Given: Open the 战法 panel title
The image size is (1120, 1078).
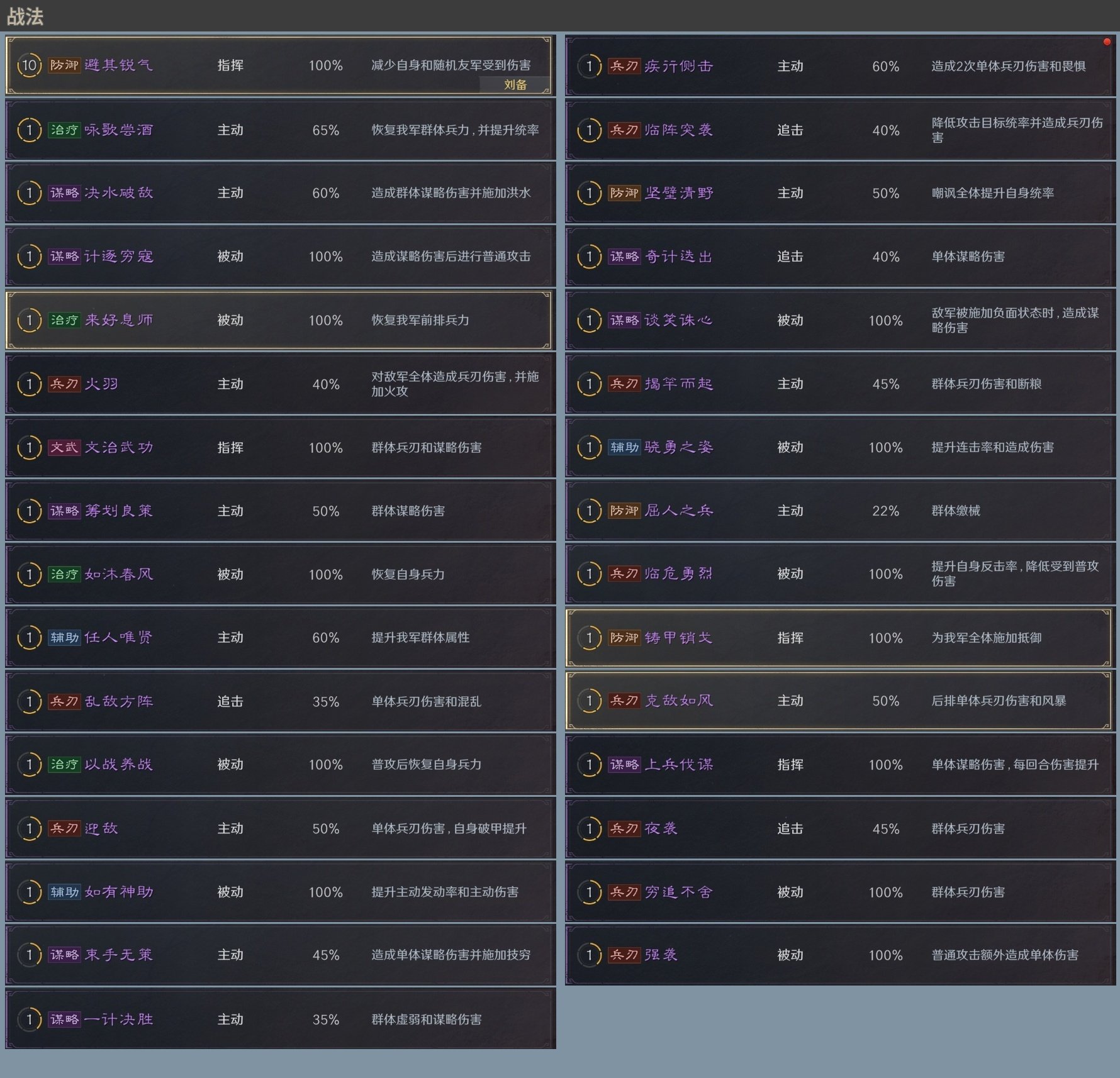Looking at the screenshot, I should [25, 17].
